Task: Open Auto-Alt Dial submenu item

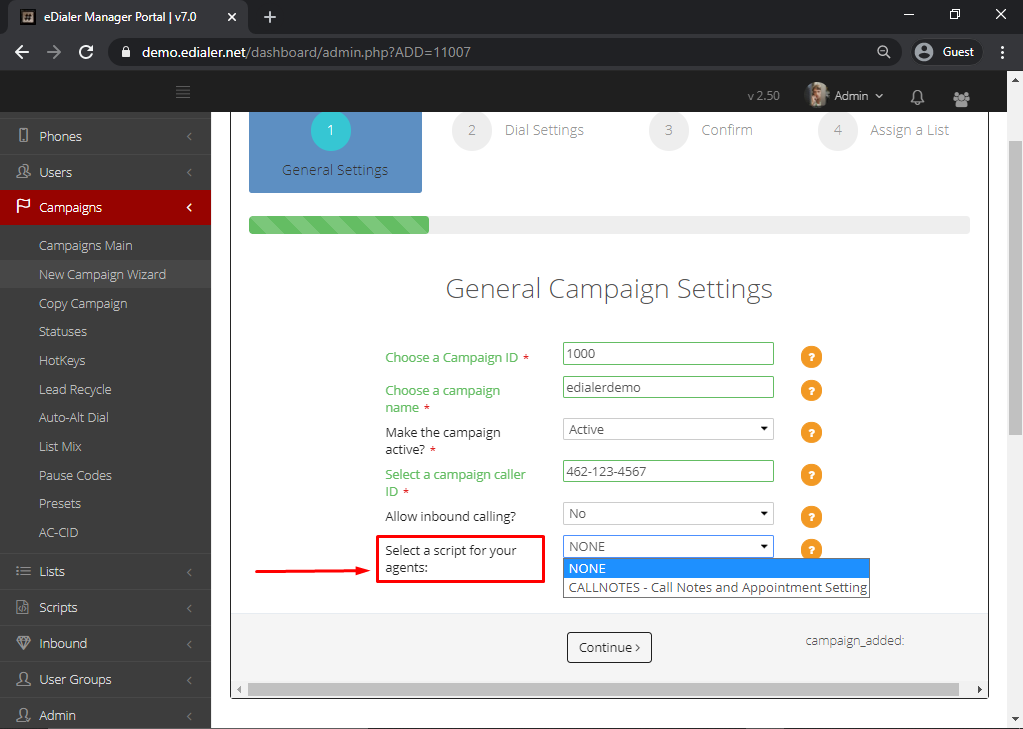Action: click(x=74, y=418)
